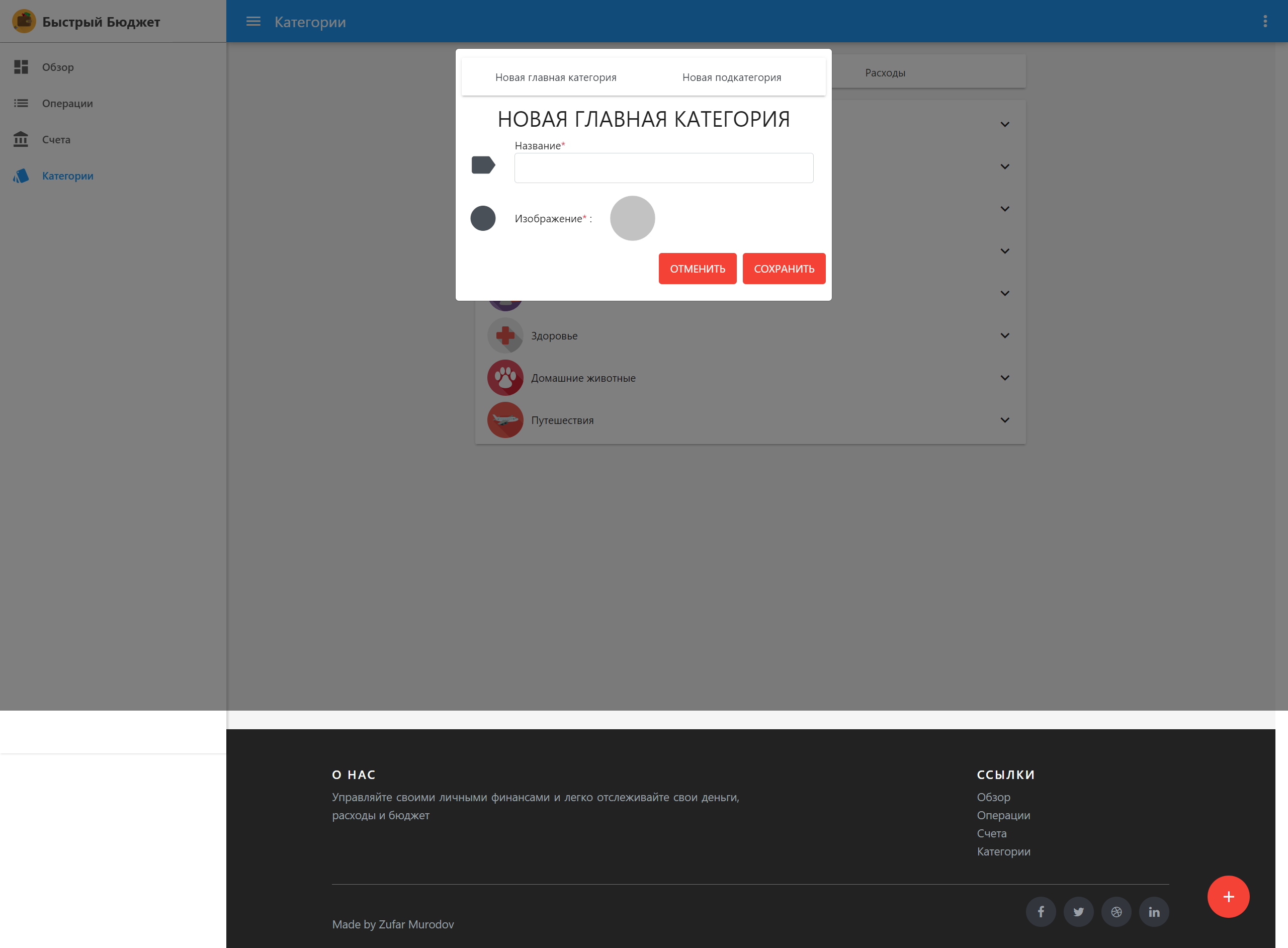Click the ОТМЕНИТЬ button
The width and height of the screenshot is (1288, 948).
pos(697,269)
